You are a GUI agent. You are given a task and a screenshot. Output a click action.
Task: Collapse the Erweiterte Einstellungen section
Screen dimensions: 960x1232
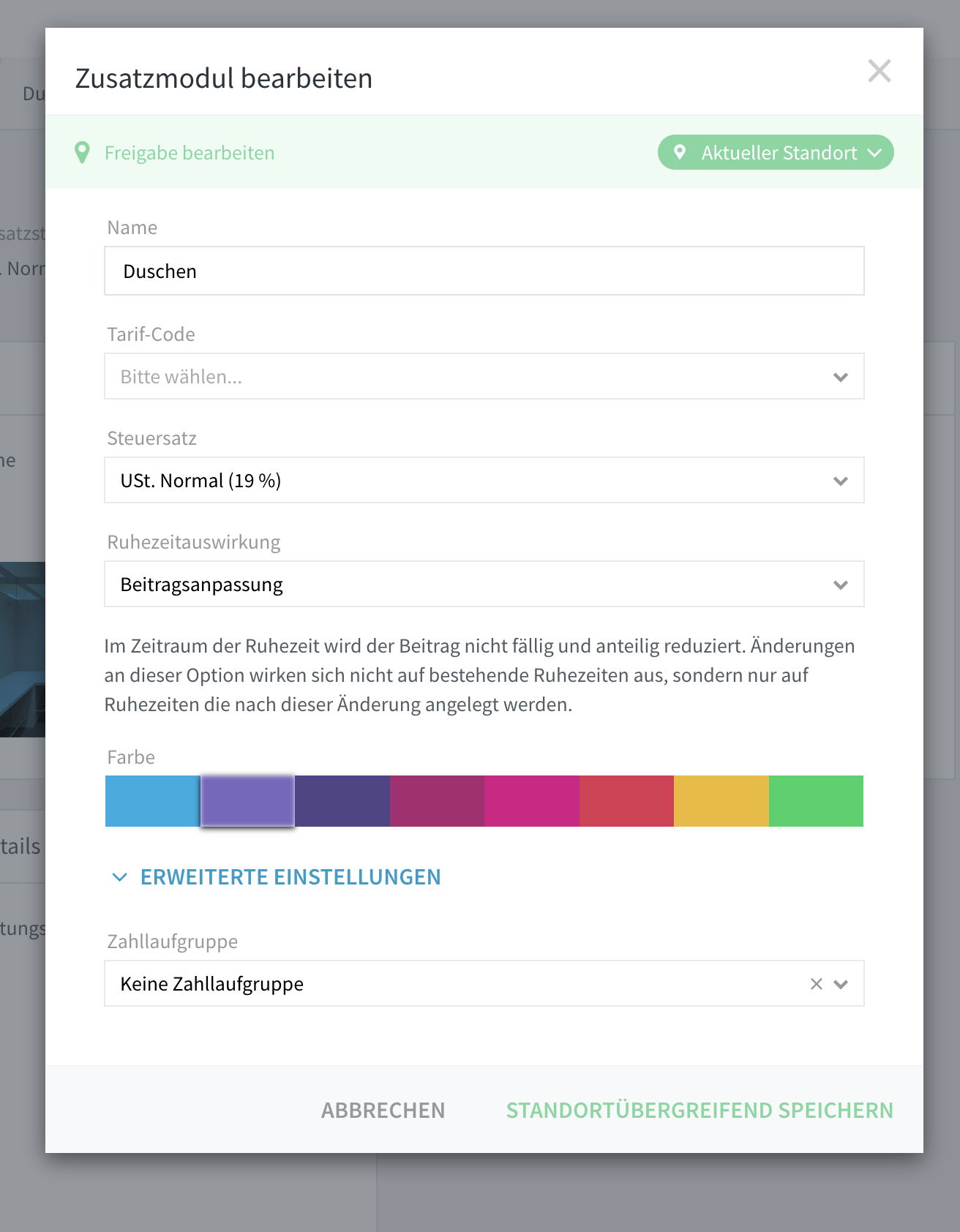tap(277, 876)
